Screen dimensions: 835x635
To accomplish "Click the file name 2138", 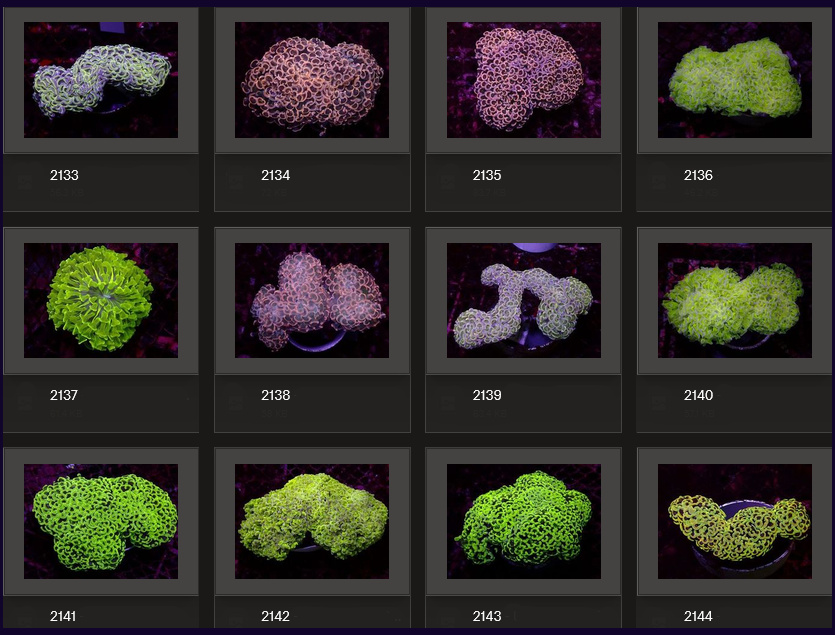I will 275,395.
